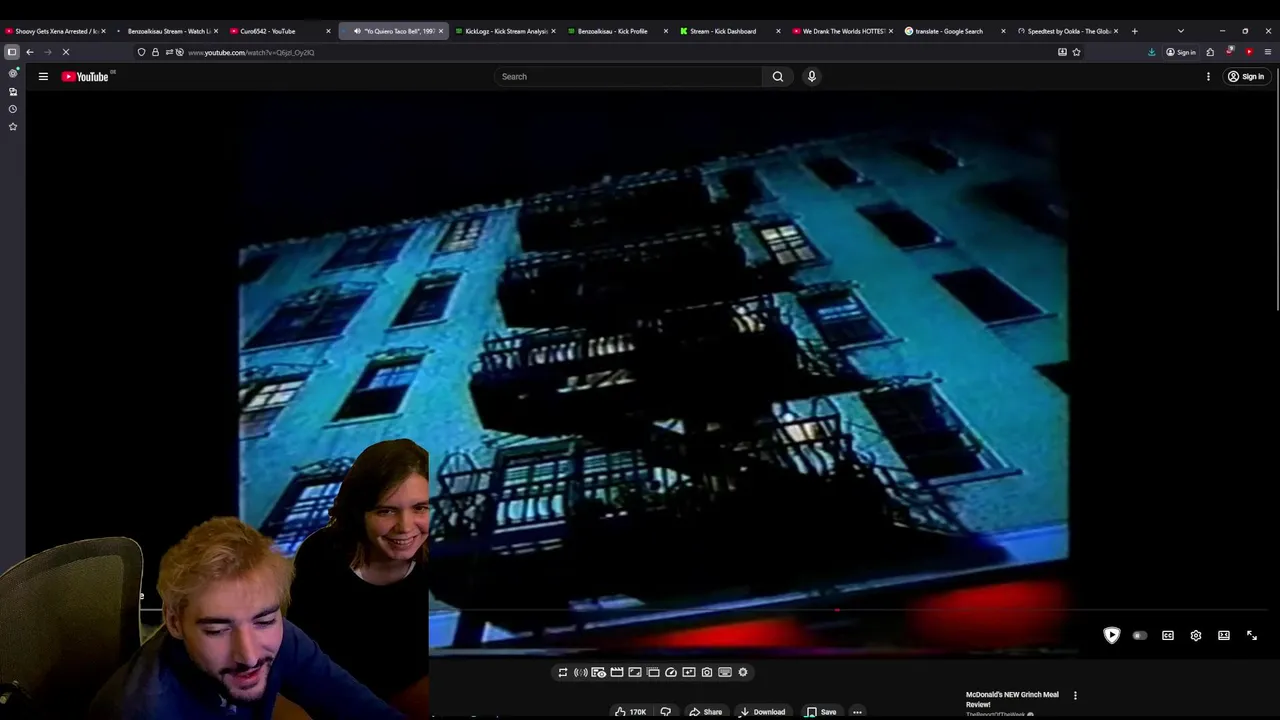Open the YouTube guide hamburger menu

(x=43, y=76)
